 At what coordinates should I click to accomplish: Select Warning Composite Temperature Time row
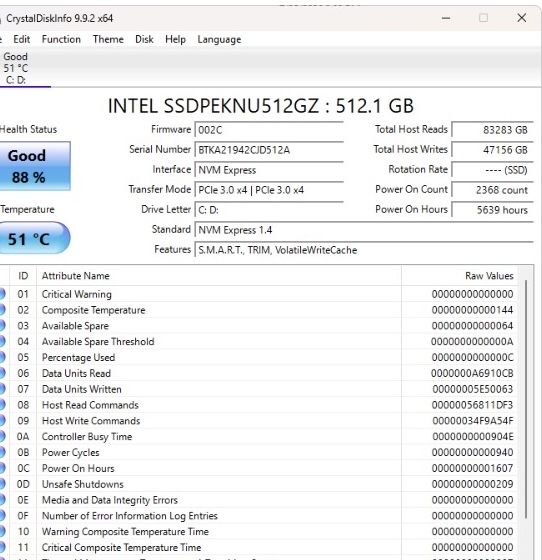point(259,531)
